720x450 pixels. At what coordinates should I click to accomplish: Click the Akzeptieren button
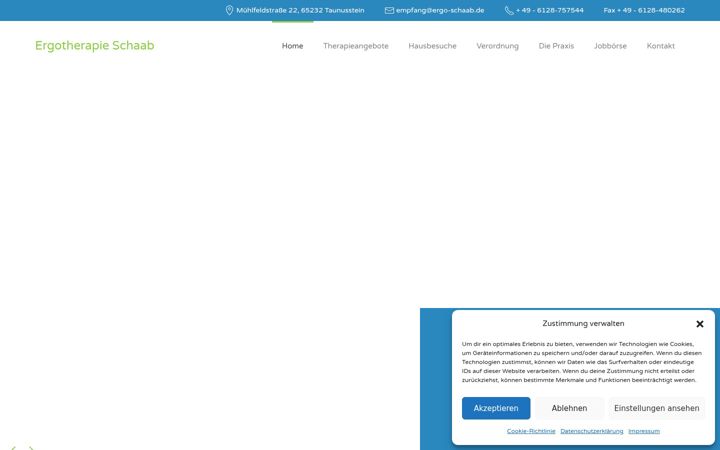click(x=496, y=408)
